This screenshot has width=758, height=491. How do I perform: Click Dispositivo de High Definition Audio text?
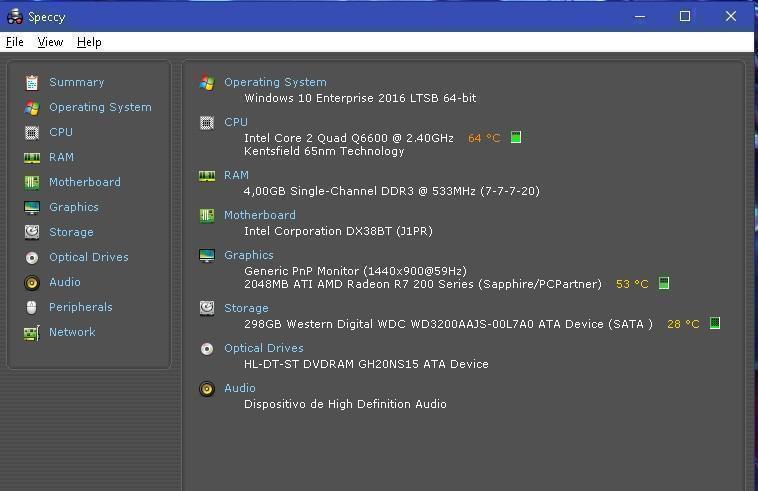345,404
